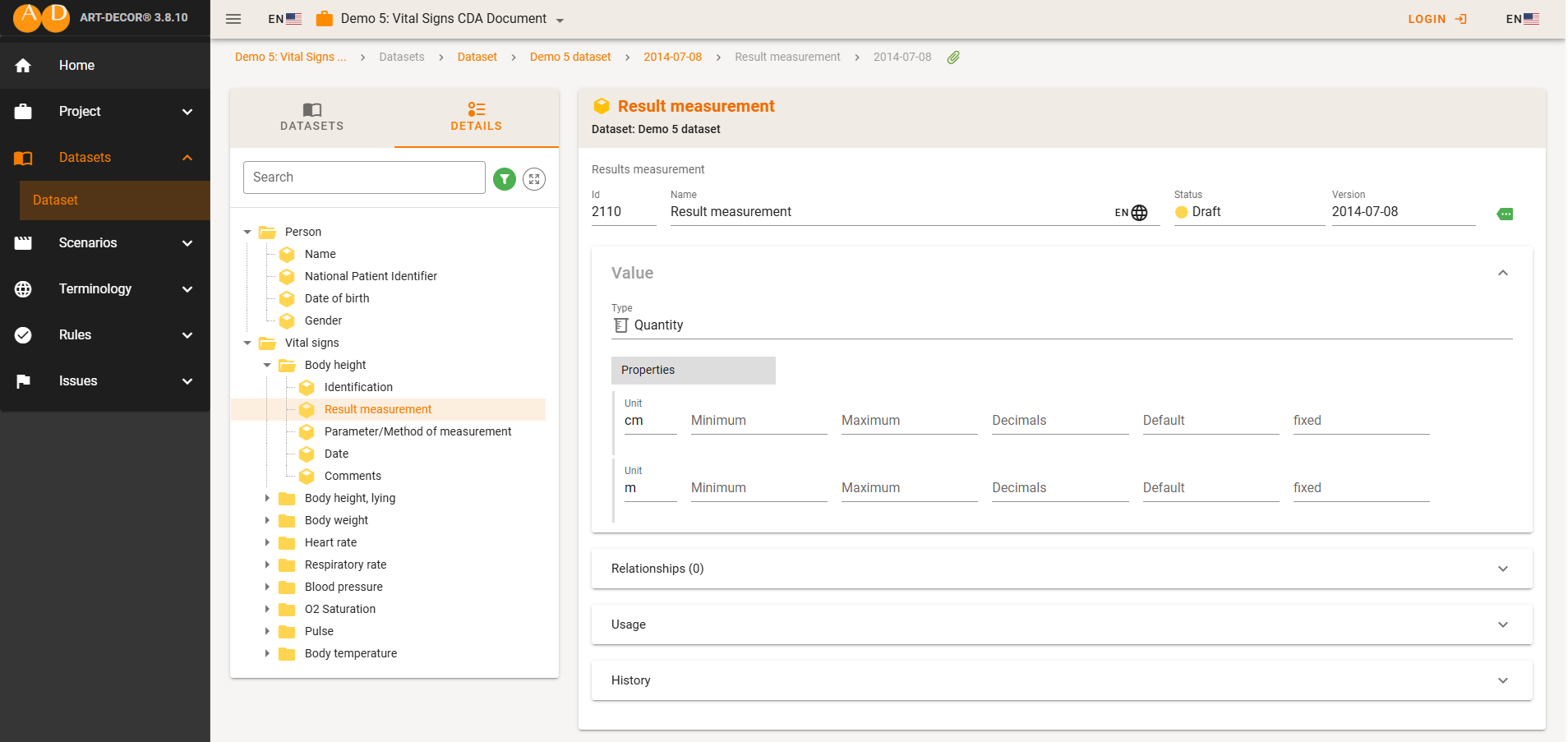Click the Quantity type icon
Image resolution: width=1568 pixels, height=742 pixels.
(621, 325)
